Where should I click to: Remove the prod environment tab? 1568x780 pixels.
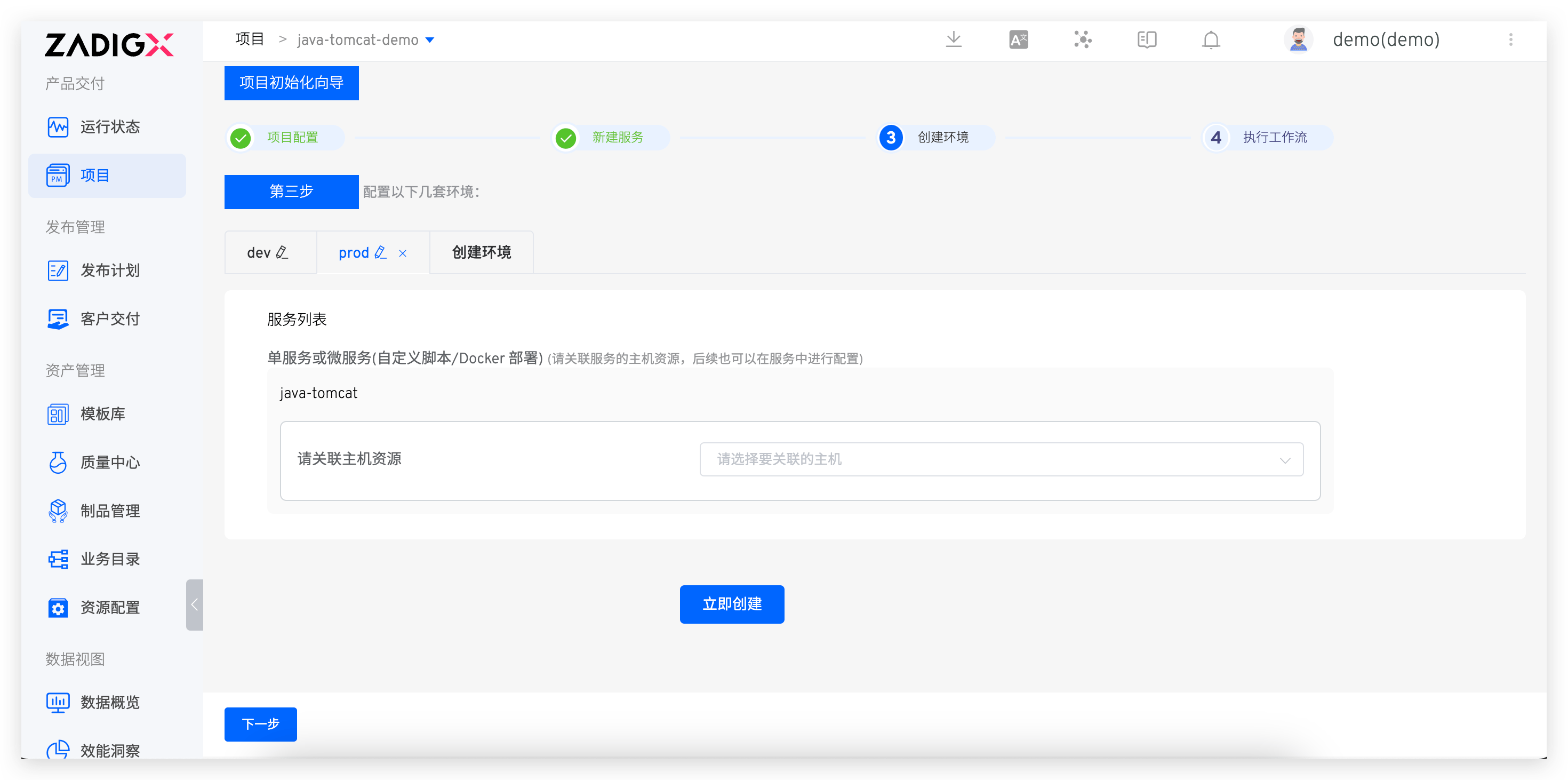[x=402, y=253]
